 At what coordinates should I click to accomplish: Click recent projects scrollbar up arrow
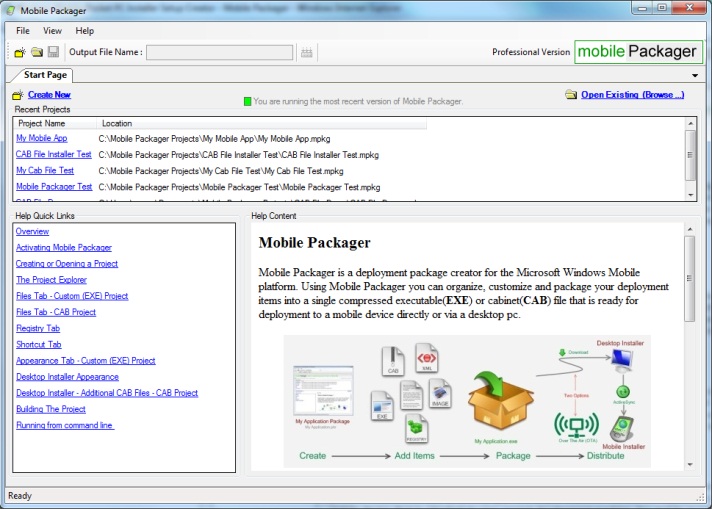(690, 124)
